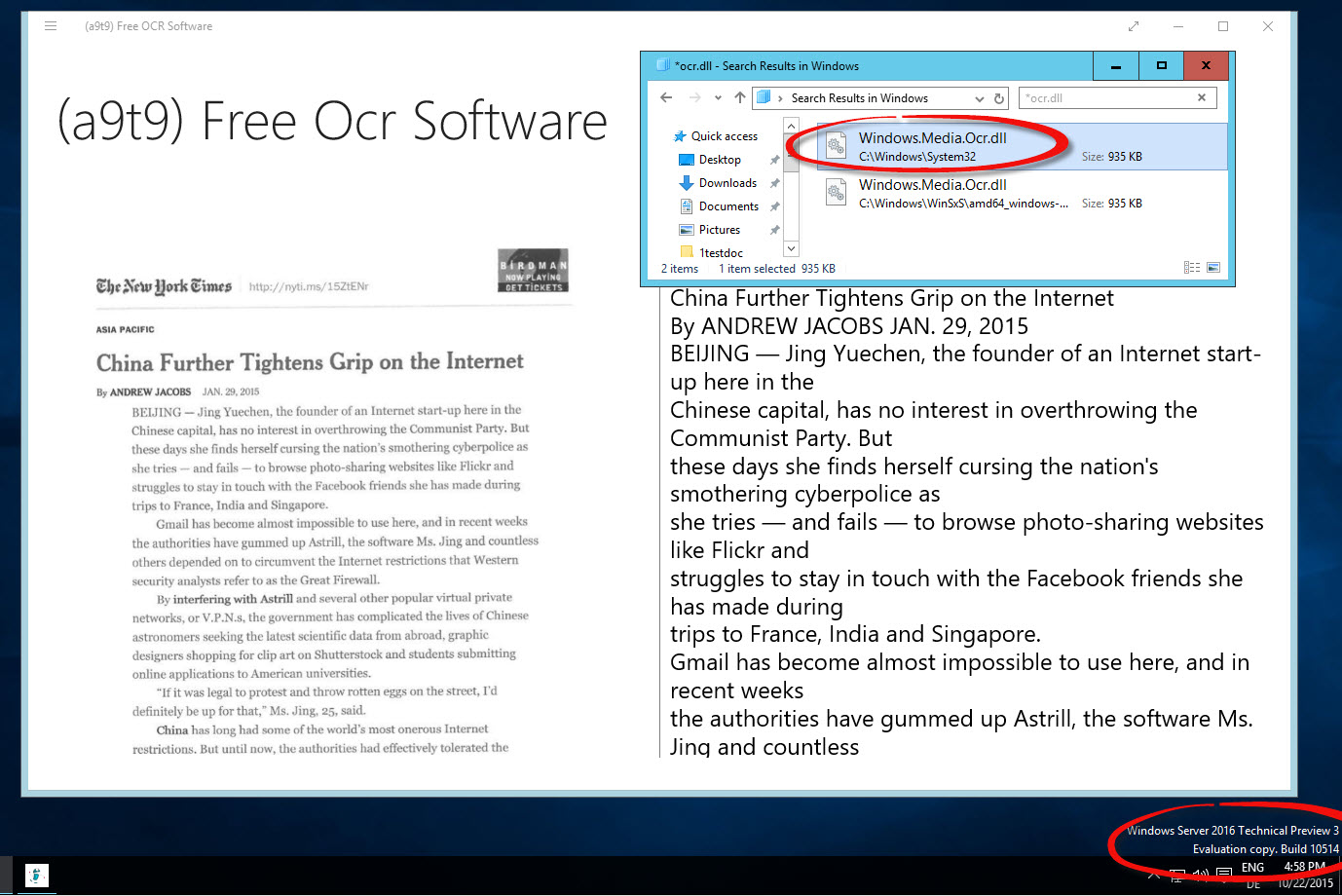Screen dimensions: 1342x896
Task: Click the volume icon in system tray
Action: click(1201, 875)
